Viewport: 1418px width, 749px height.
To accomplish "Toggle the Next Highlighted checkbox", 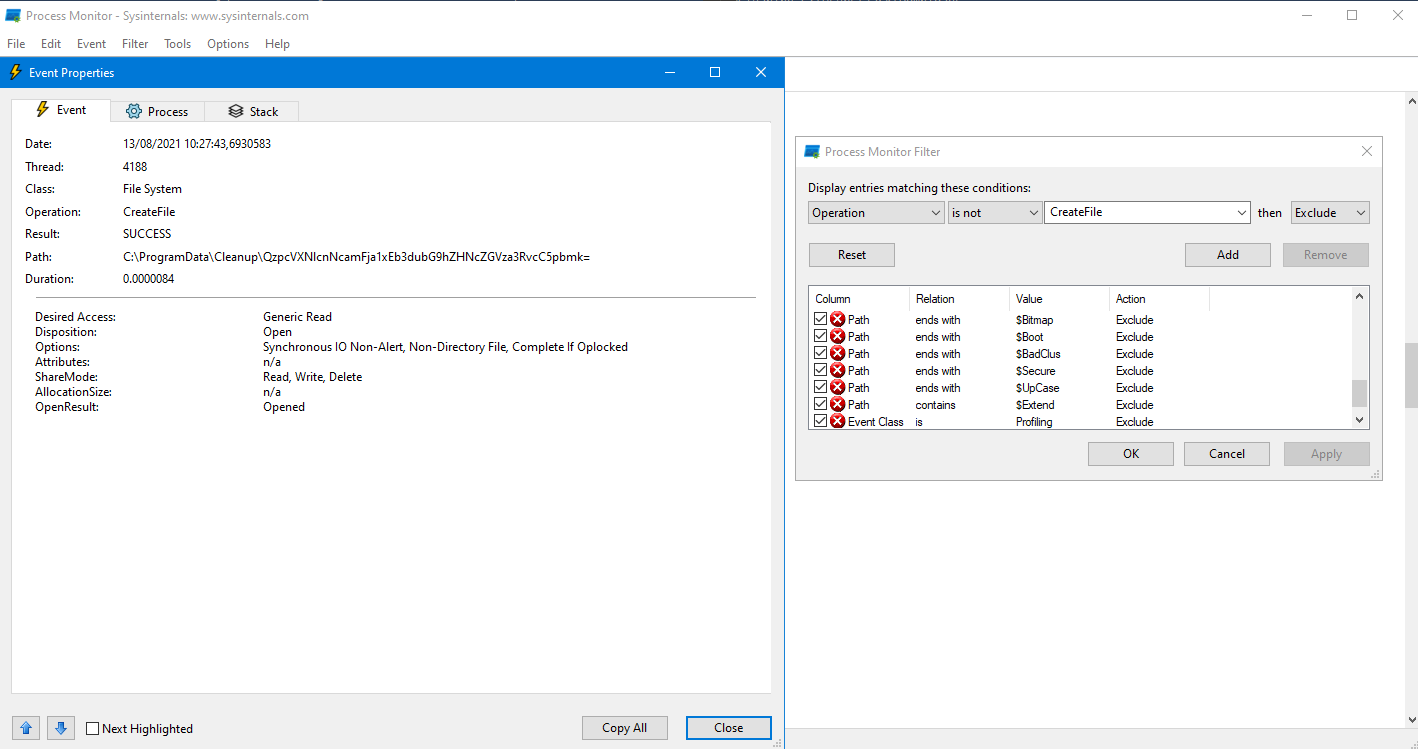I will (x=93, y=729).
